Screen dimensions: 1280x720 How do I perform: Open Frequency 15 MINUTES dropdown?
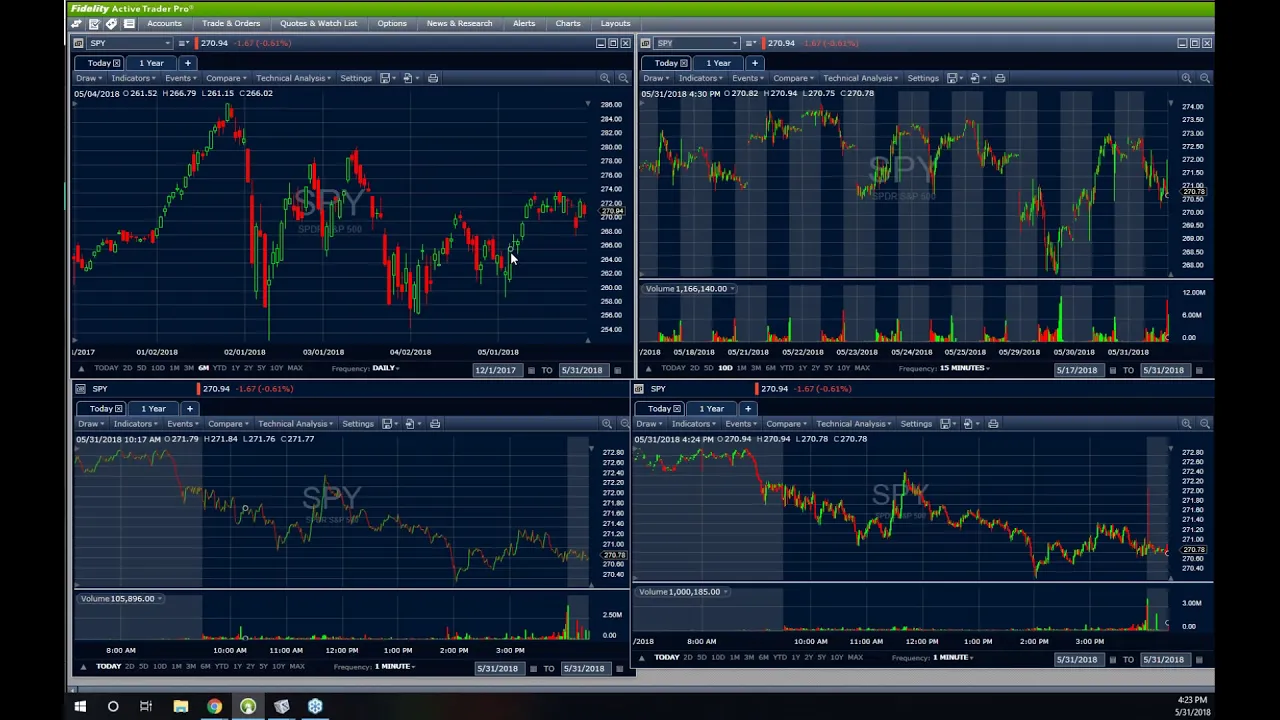[966, 368]
